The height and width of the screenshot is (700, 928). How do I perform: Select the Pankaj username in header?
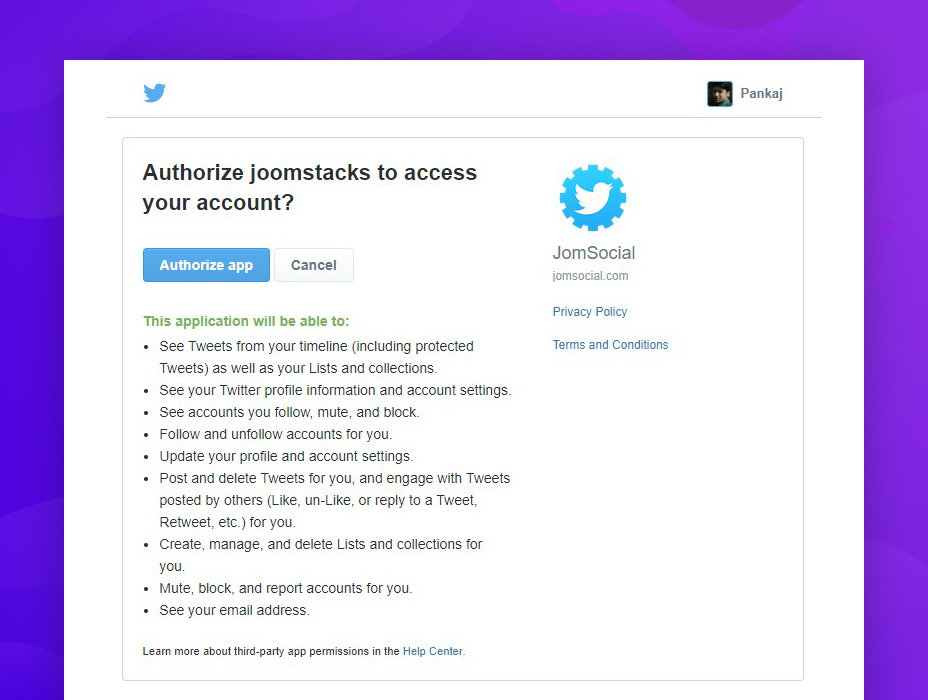761,93
